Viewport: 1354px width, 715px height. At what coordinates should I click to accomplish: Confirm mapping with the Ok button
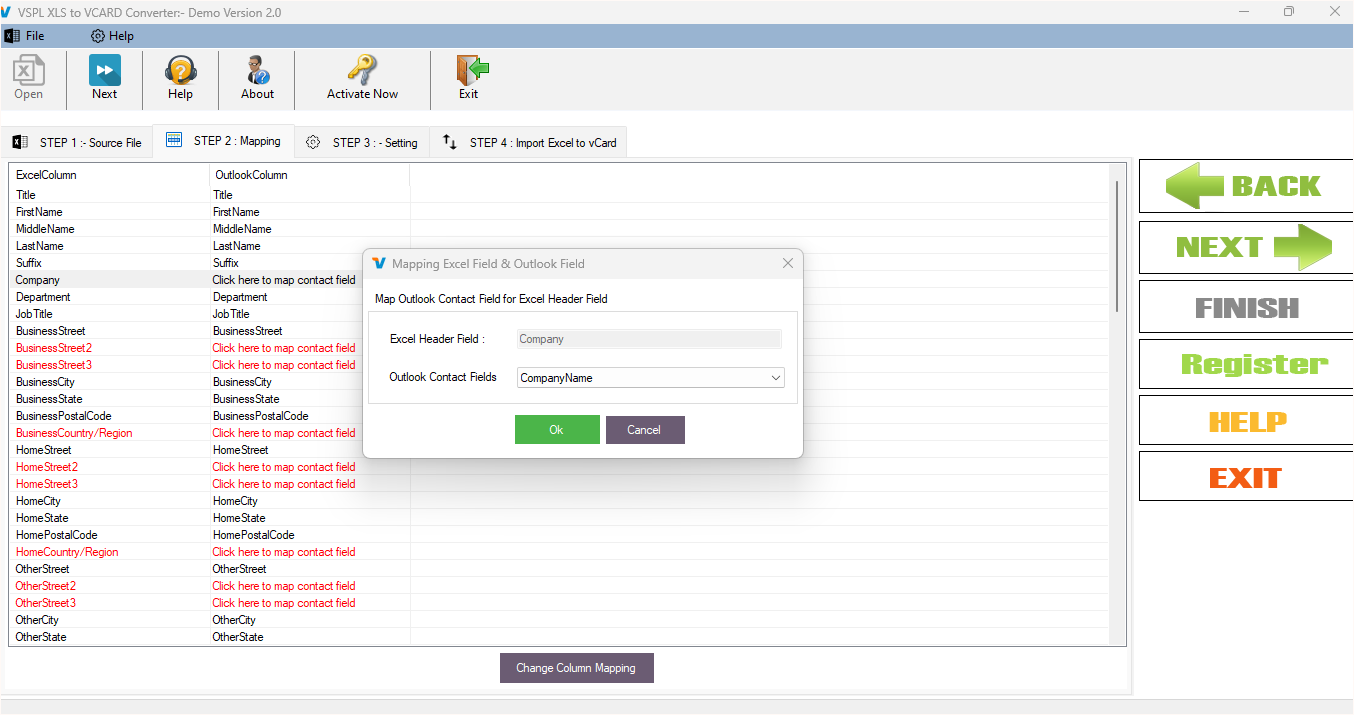coord(557,430)
